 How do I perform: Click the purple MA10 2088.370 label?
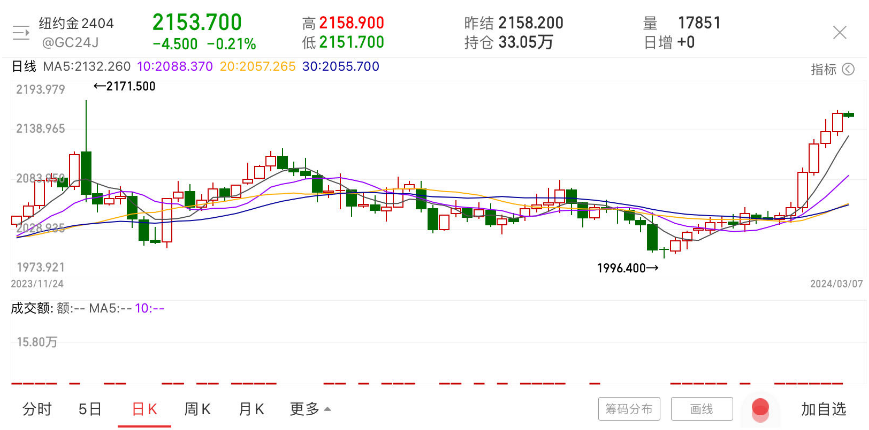click(x=174, y=66)
